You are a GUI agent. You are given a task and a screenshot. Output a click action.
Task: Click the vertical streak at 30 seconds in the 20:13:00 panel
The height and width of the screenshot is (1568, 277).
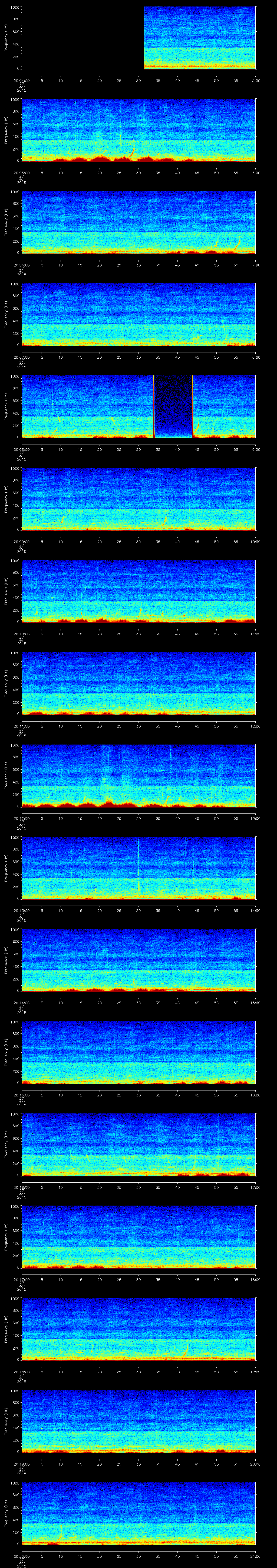tap(139, 864)
